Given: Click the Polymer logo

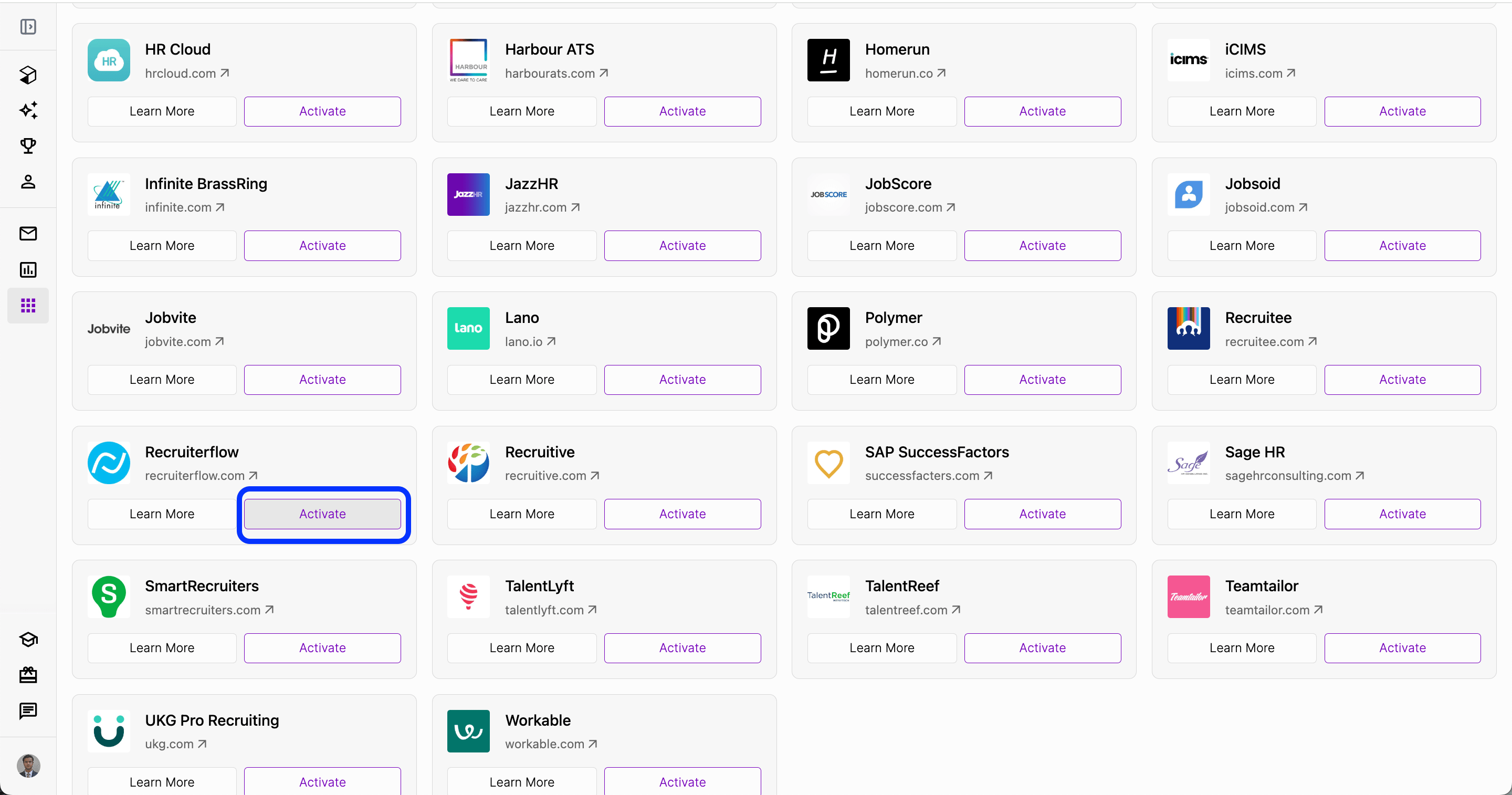Looking at the screenshot, I should click(828, 328).
